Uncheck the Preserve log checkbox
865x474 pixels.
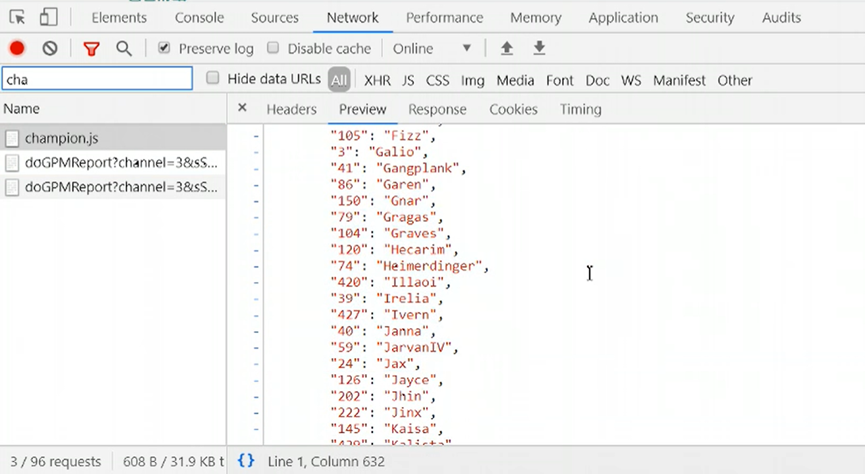click(164, 48)
